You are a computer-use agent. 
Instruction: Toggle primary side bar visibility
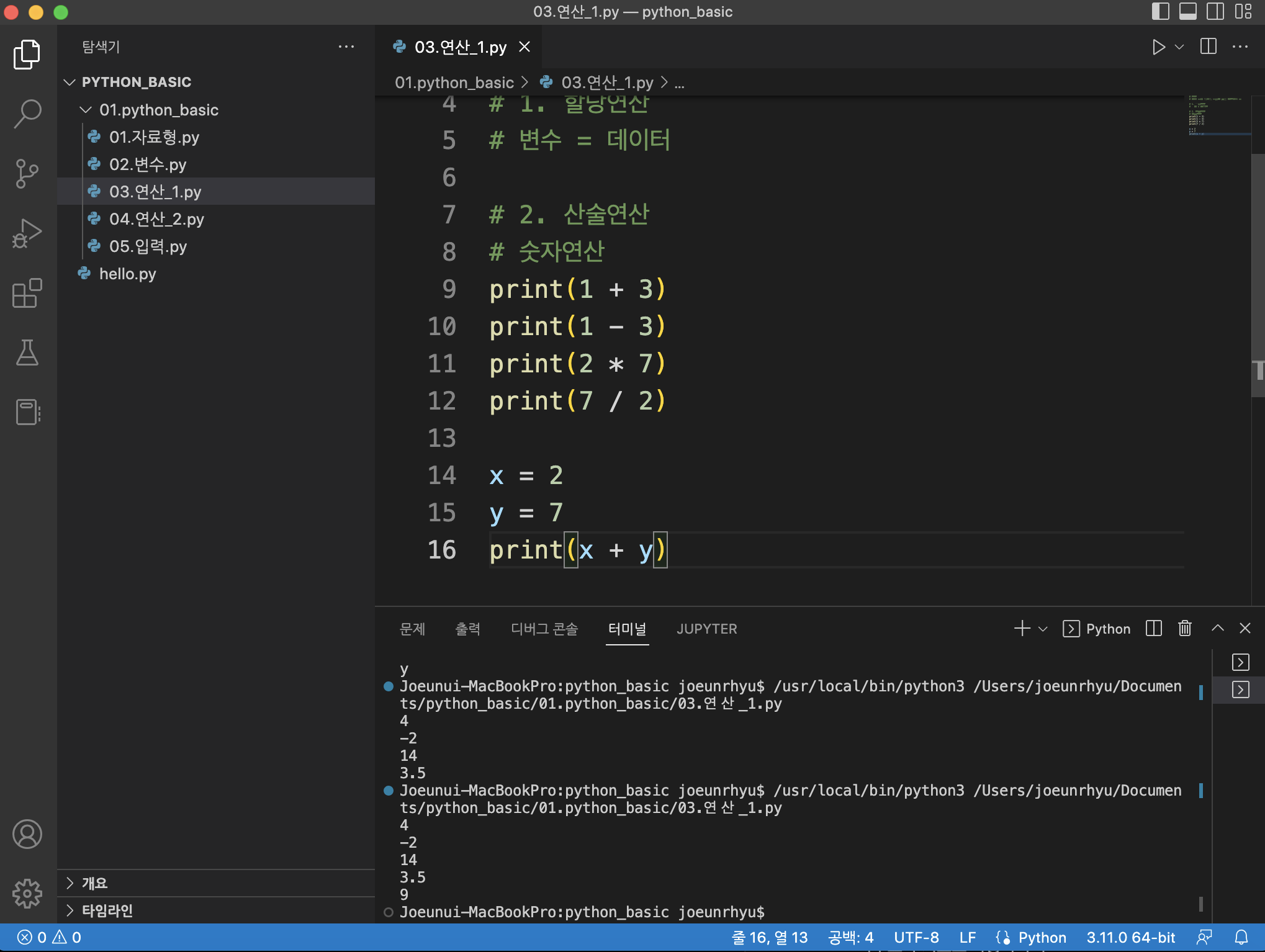point(1160,12)
